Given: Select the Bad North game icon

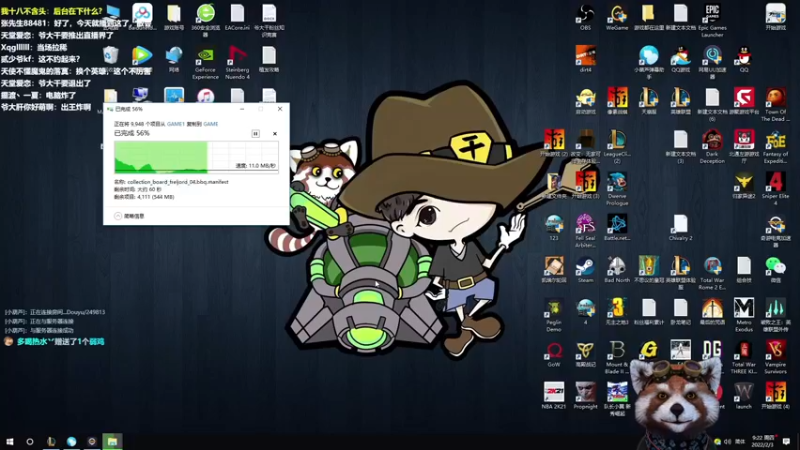Looking at the screenshot, I should 617,266.
